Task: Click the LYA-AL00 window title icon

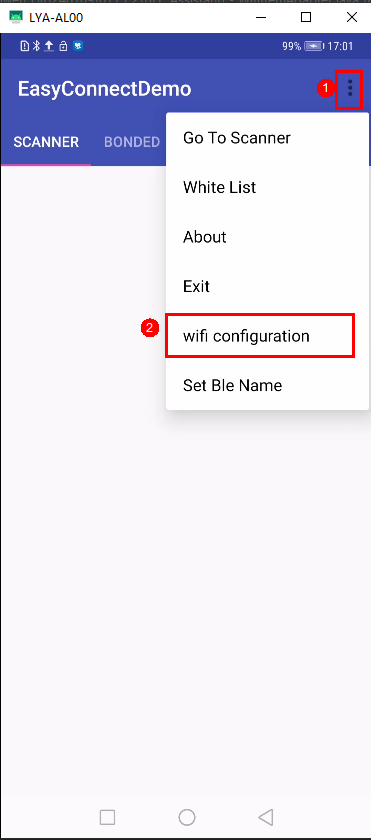Action: (x=16, y=17)
